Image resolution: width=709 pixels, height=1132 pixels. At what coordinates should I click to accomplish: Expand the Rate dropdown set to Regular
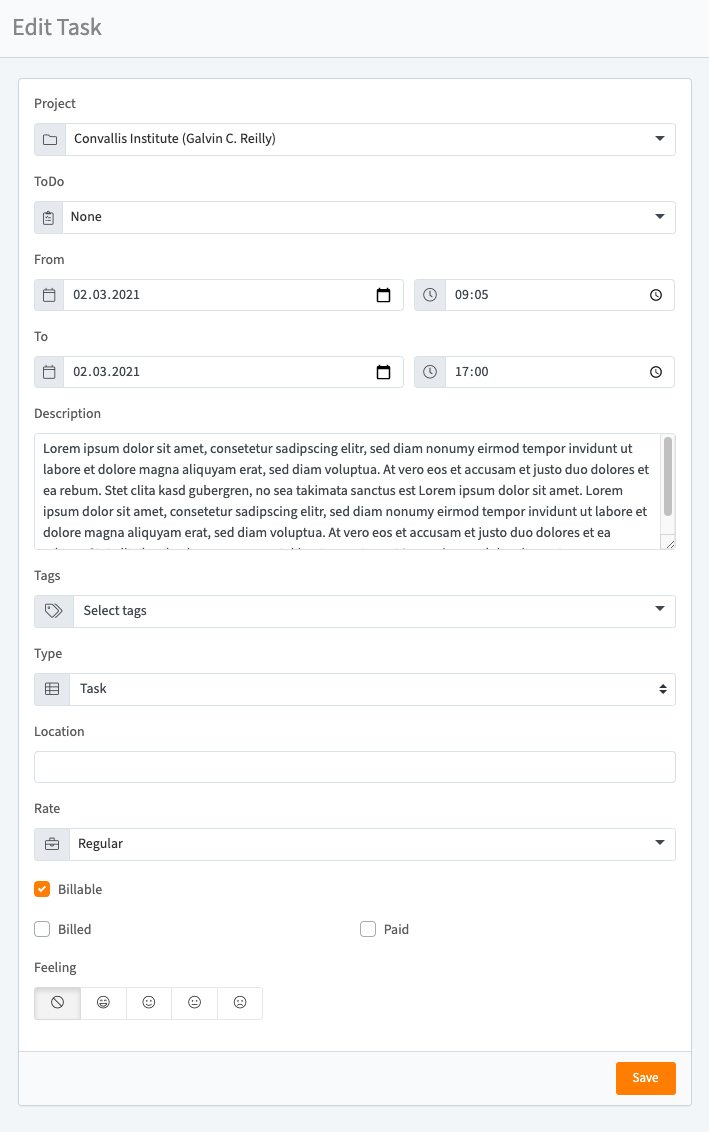370,844
